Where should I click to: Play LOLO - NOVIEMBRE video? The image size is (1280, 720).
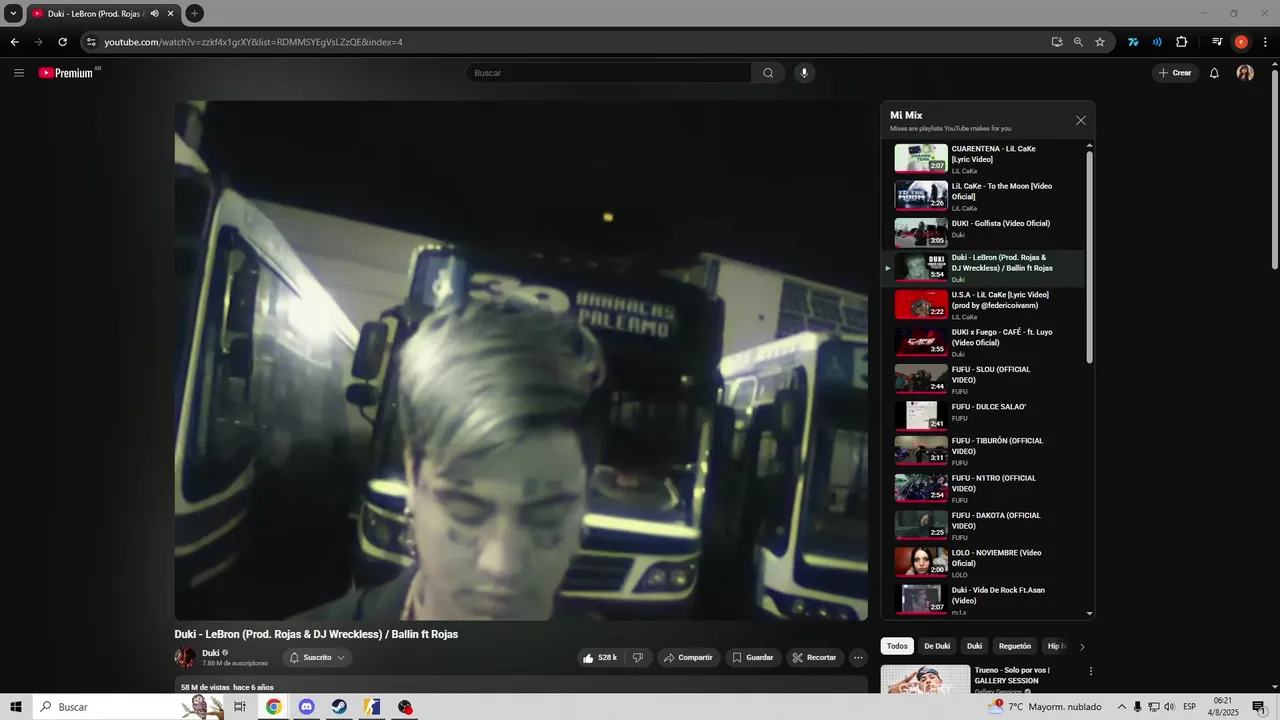click(983, 562)
